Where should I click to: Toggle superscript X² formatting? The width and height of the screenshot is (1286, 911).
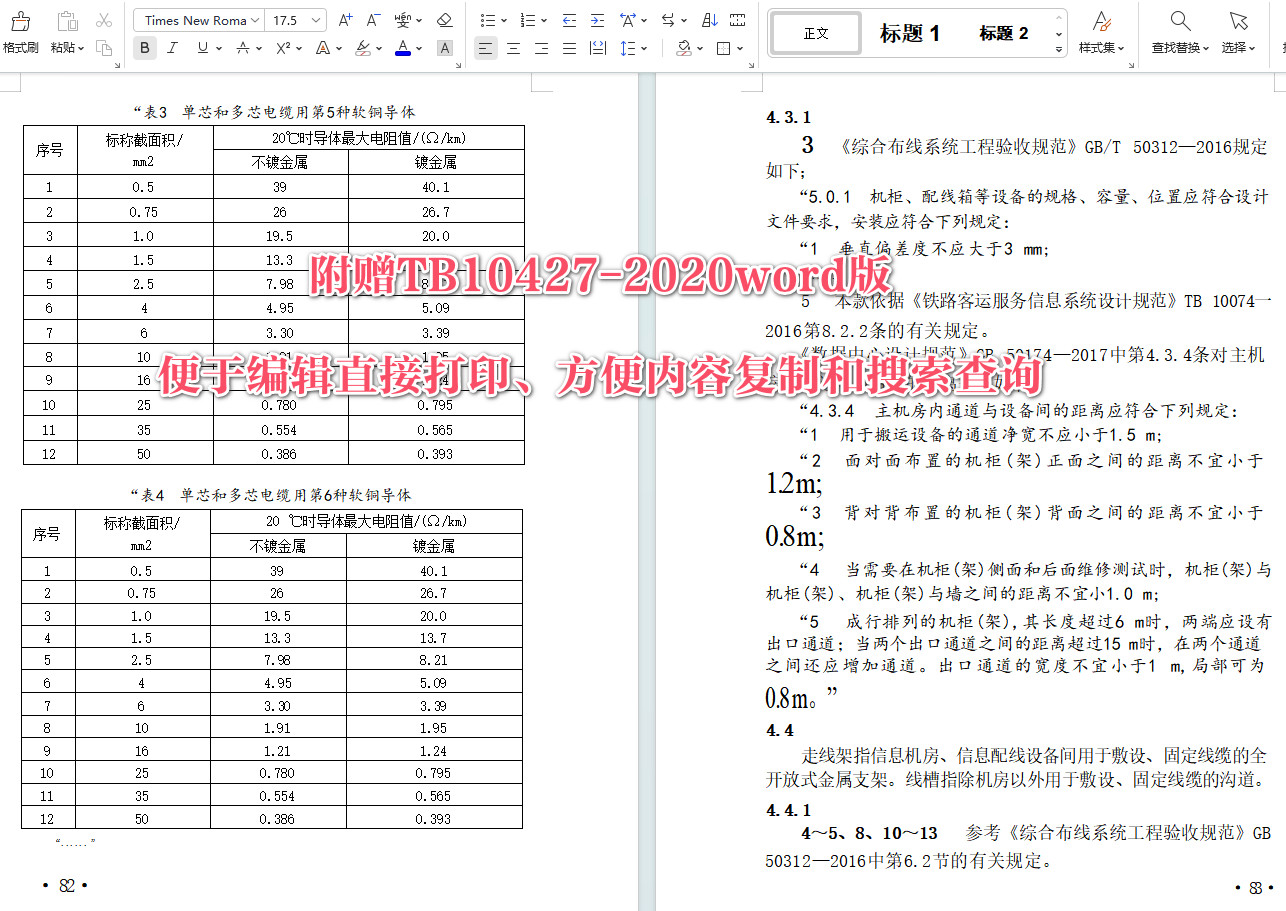pos(283,47)
